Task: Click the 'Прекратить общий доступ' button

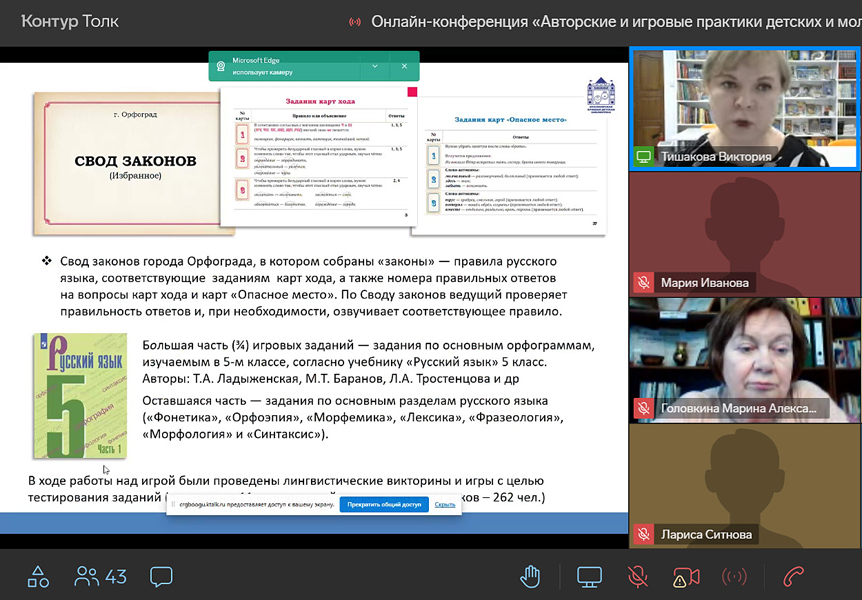Action: tap(384, 505)
